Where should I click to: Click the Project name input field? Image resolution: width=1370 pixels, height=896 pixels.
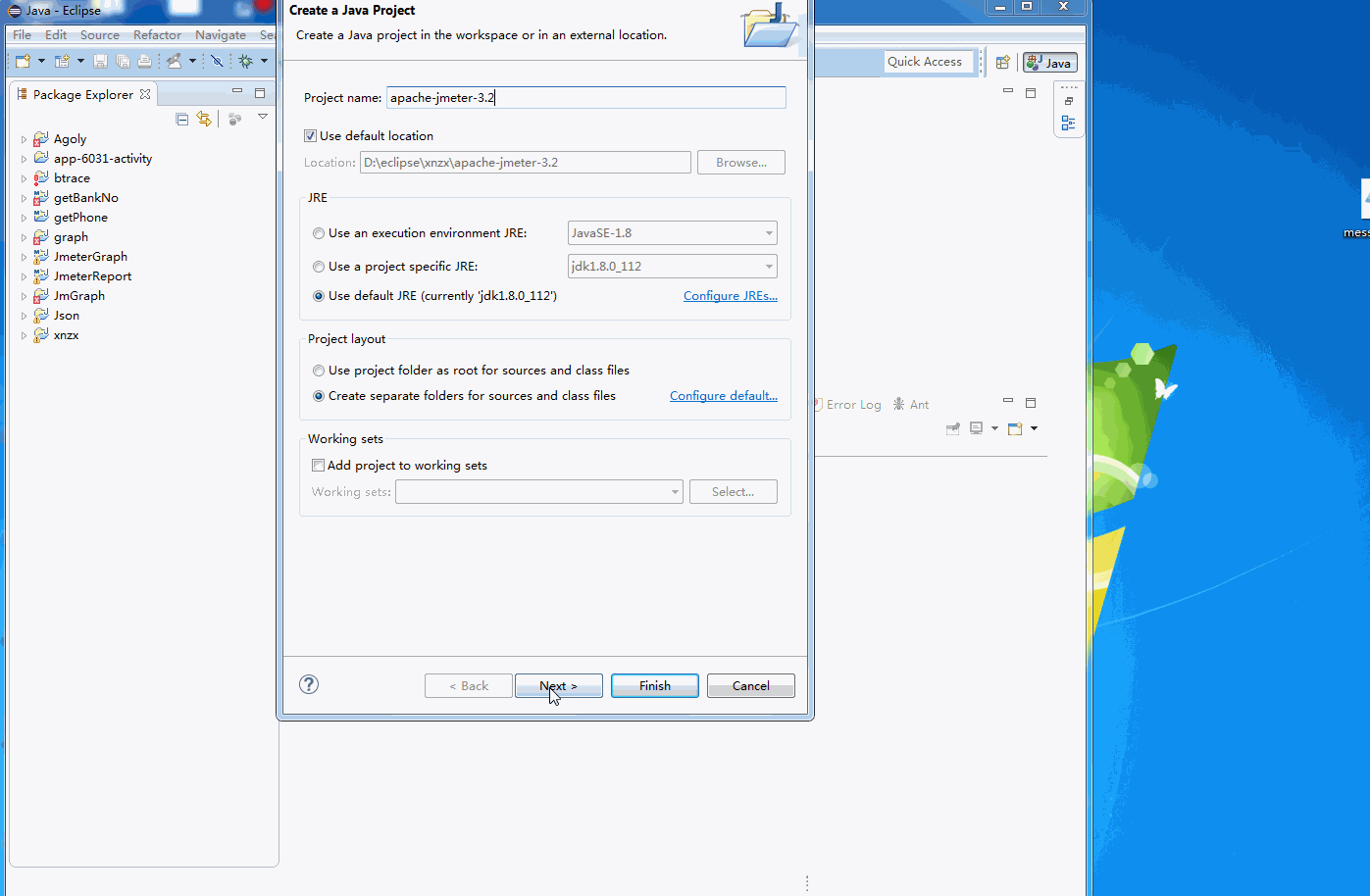[586, 97]
